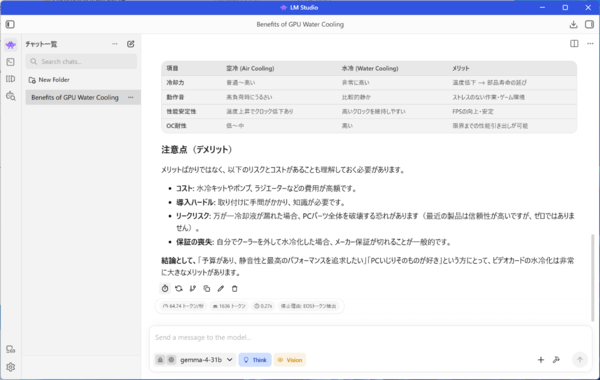Click the chat scrollbar
600x380 pixels.
(x=593, y=277)
